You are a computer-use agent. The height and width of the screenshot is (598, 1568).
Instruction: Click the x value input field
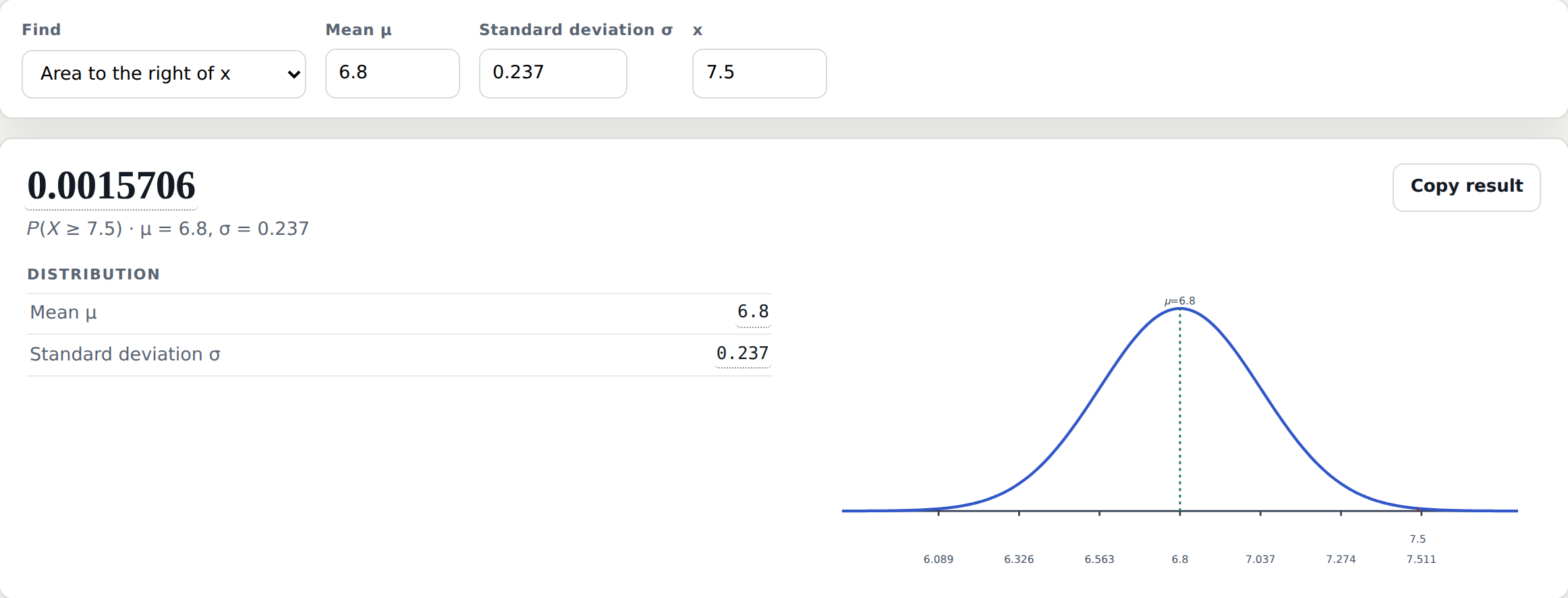tap(760, 74)
